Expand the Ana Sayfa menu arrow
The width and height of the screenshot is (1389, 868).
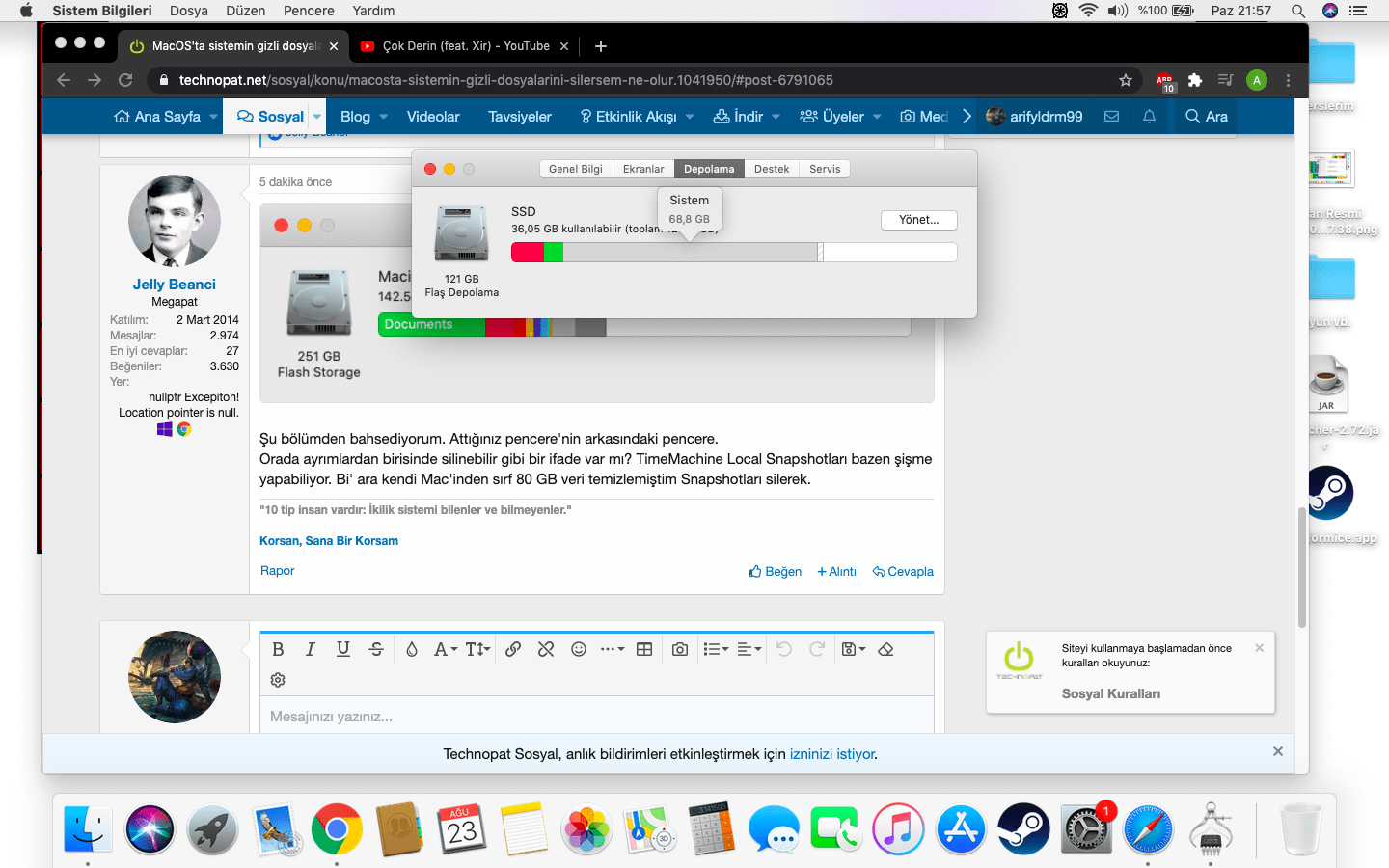(x=213, y=117)
